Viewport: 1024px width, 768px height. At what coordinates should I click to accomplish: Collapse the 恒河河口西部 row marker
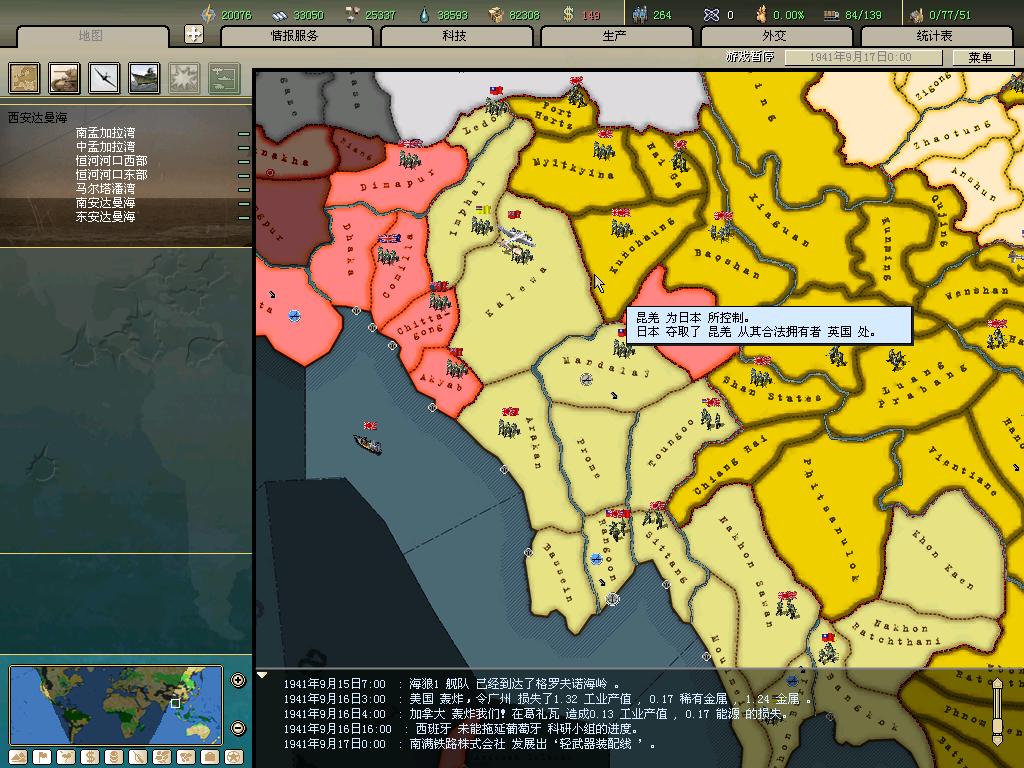(244, 161)
